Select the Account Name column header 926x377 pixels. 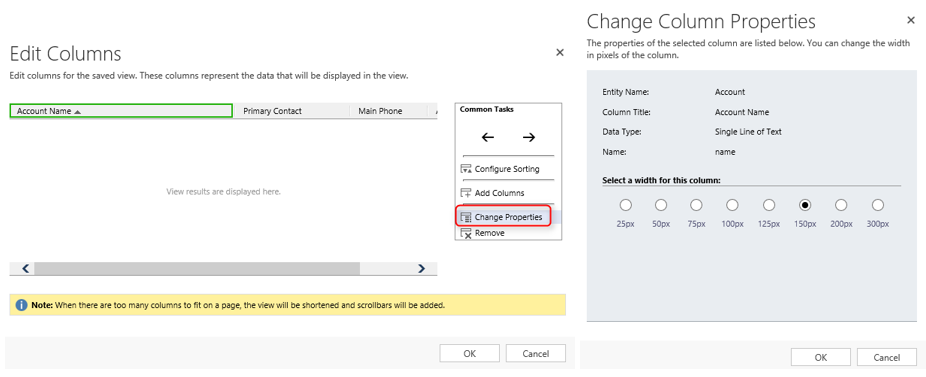(121, 111)
